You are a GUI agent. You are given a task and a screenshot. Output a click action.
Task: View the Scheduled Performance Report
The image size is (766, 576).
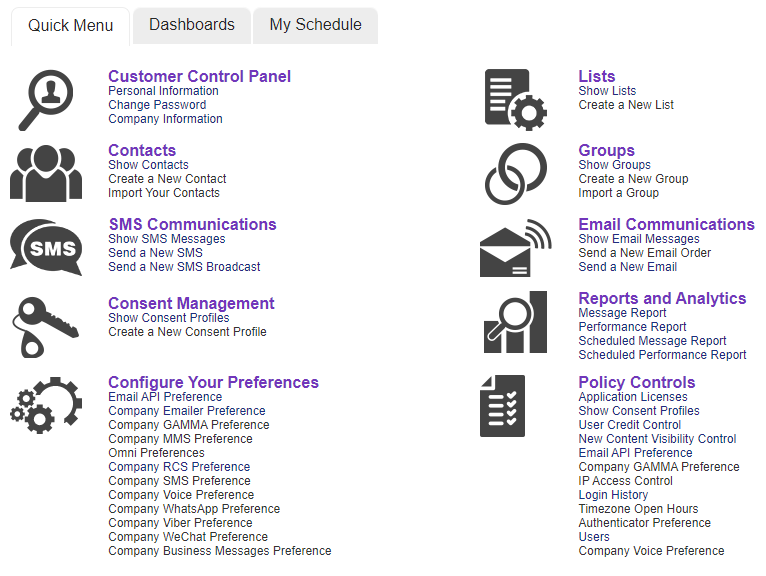click(x=662, y=355)
